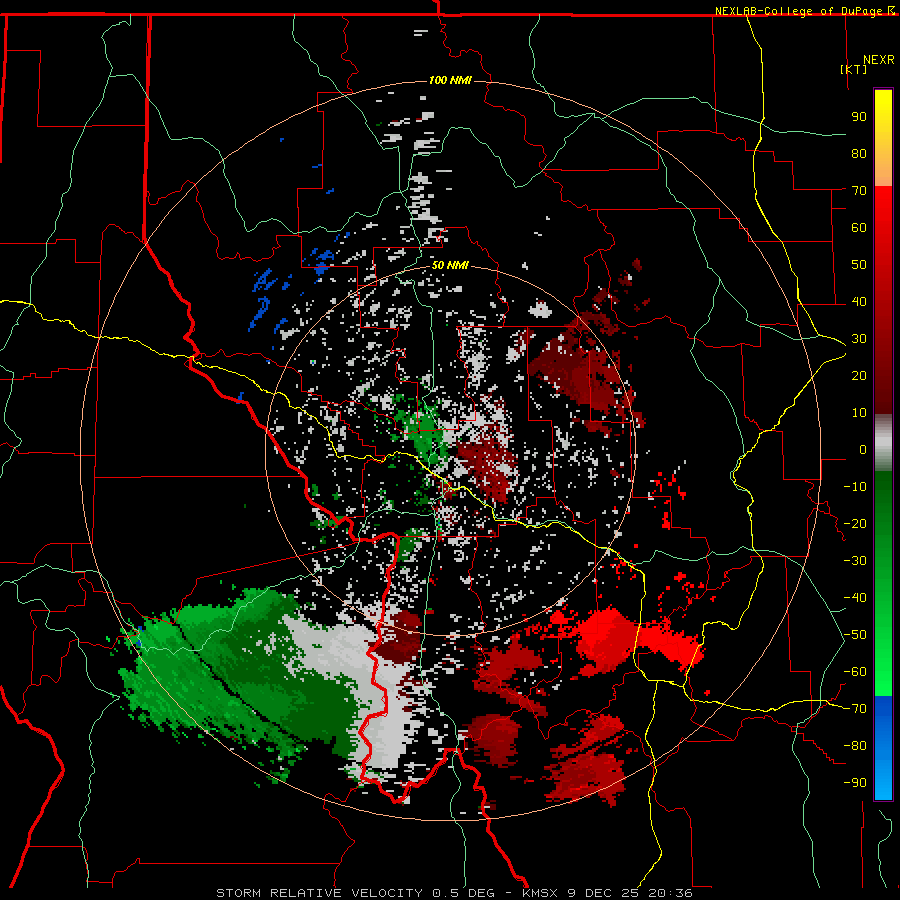This screenshot has height=900, width=900.
Task: Click the -20 value on velocity scale
Action: [x=855, y=524]
